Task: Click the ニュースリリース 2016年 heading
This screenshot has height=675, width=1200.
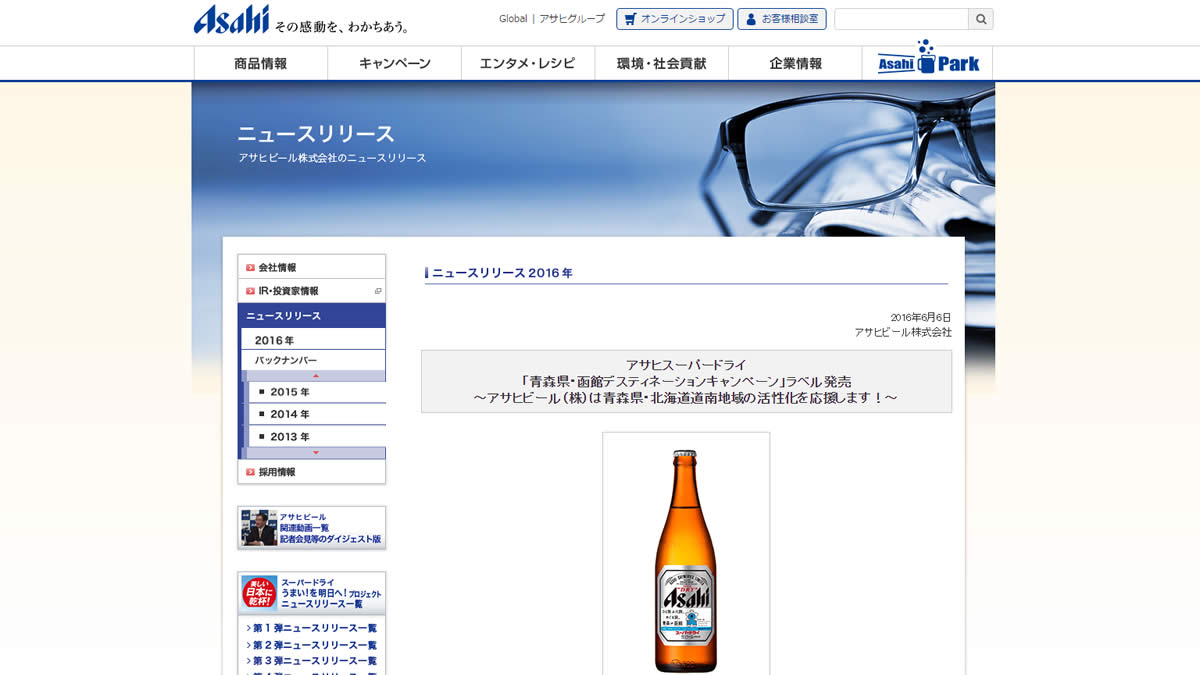Action: tap(502, 272)
